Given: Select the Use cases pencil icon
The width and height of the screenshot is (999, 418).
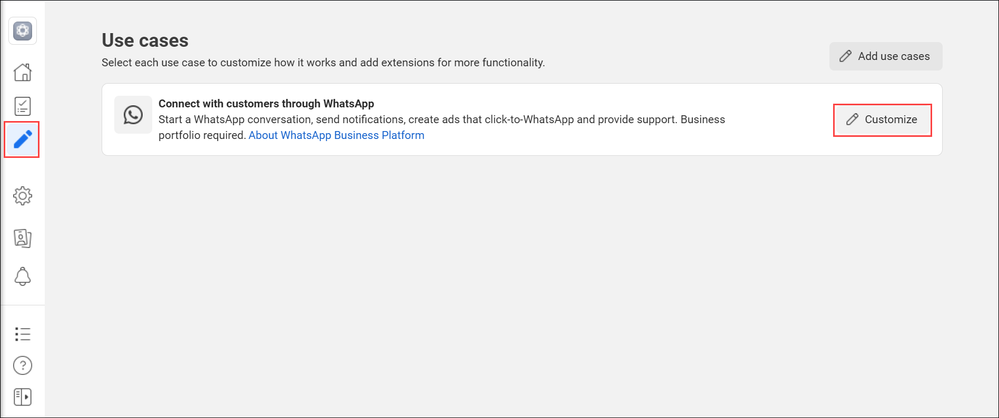Looking at the screenshot, I should [22, 139].
